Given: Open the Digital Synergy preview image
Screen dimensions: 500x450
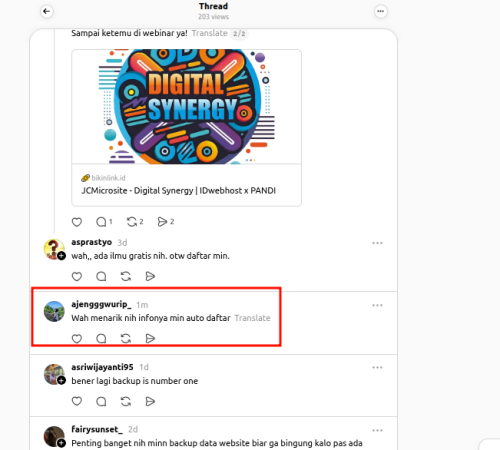Looking at the screenshot, I should (187, 107).
